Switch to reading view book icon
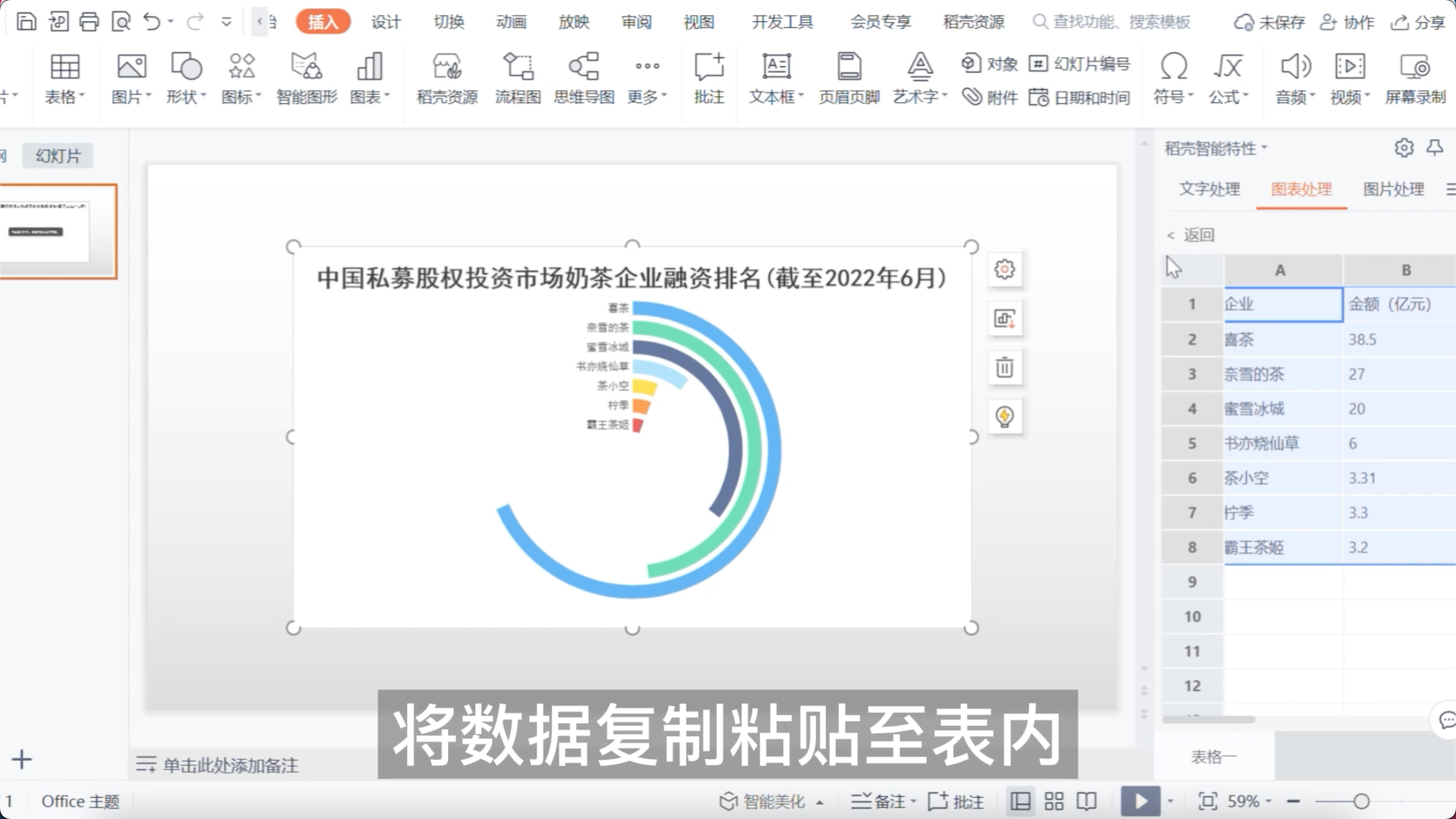 (1086, 801)
